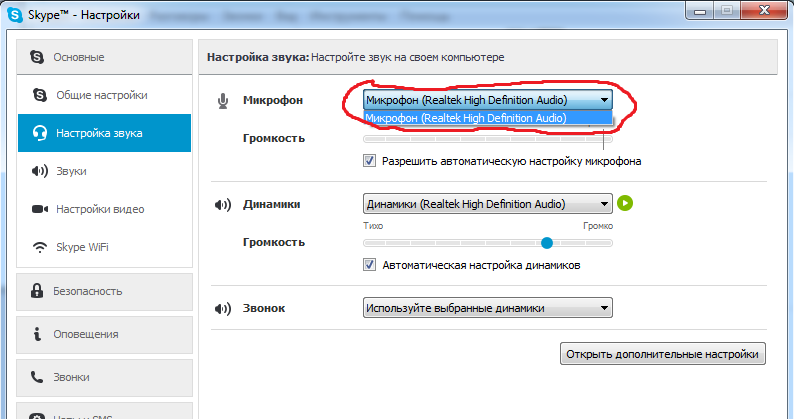Click the info icon beside Оповещения
794x419 pixels.
tap(37, 334)
